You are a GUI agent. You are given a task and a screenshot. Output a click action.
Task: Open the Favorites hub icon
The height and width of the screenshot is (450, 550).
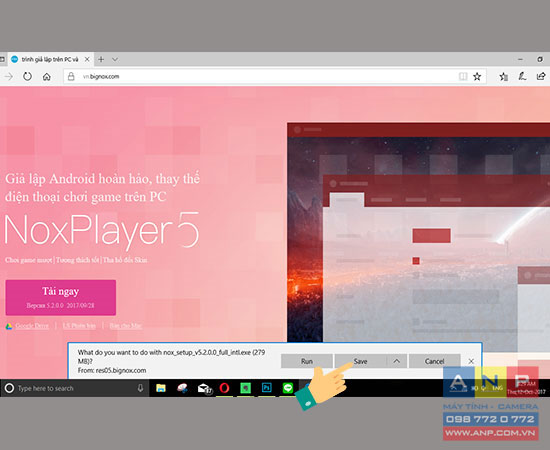[504, 76]
